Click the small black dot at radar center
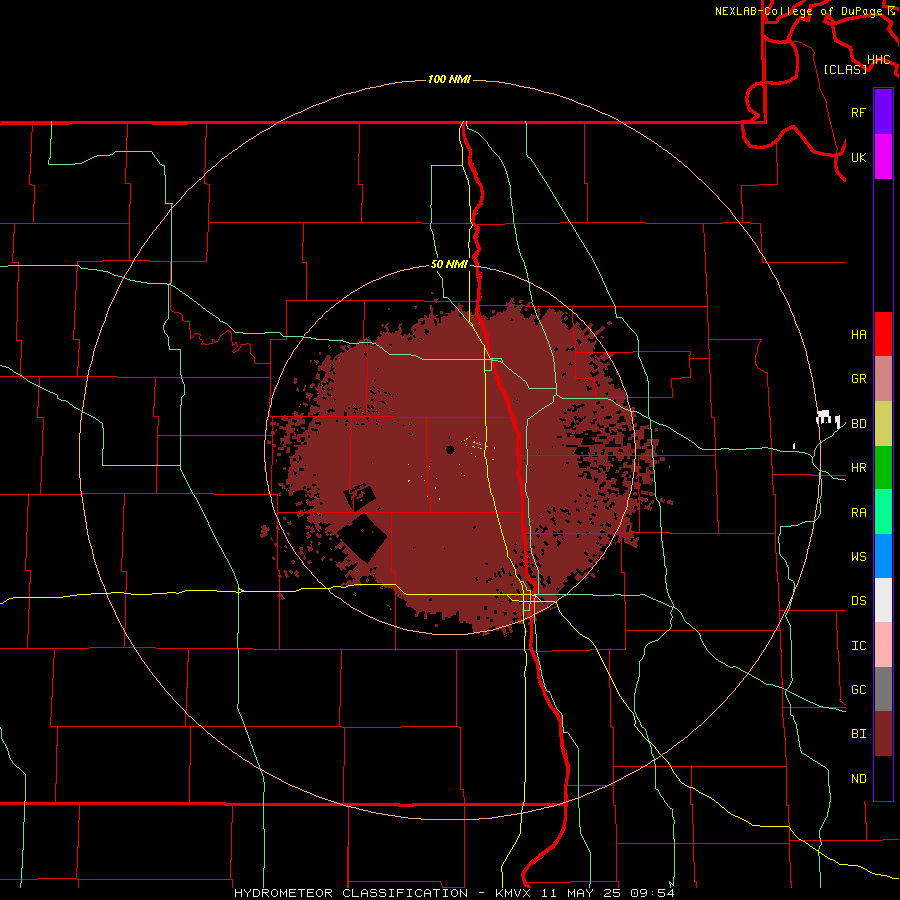This screenshot has width=900, height=900. (x=450, y=449)
